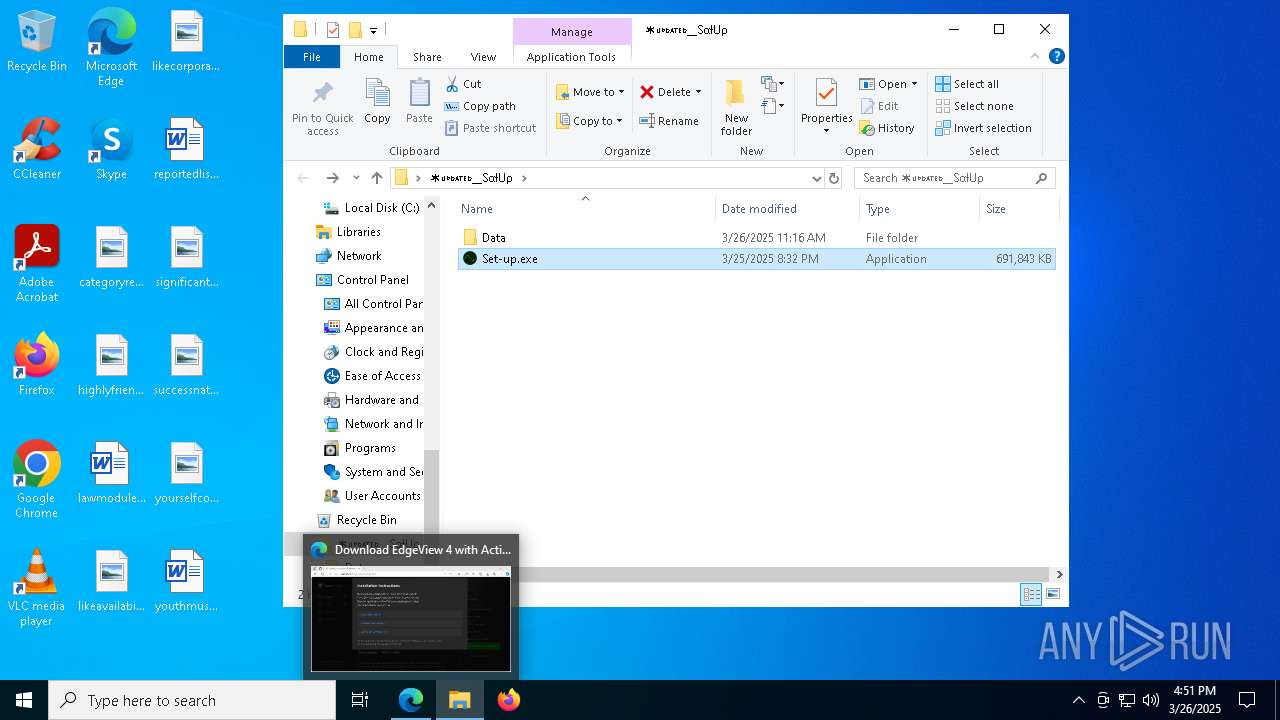
Task: Click Paste shortcut in ribbon
Action: coord(490,128)
